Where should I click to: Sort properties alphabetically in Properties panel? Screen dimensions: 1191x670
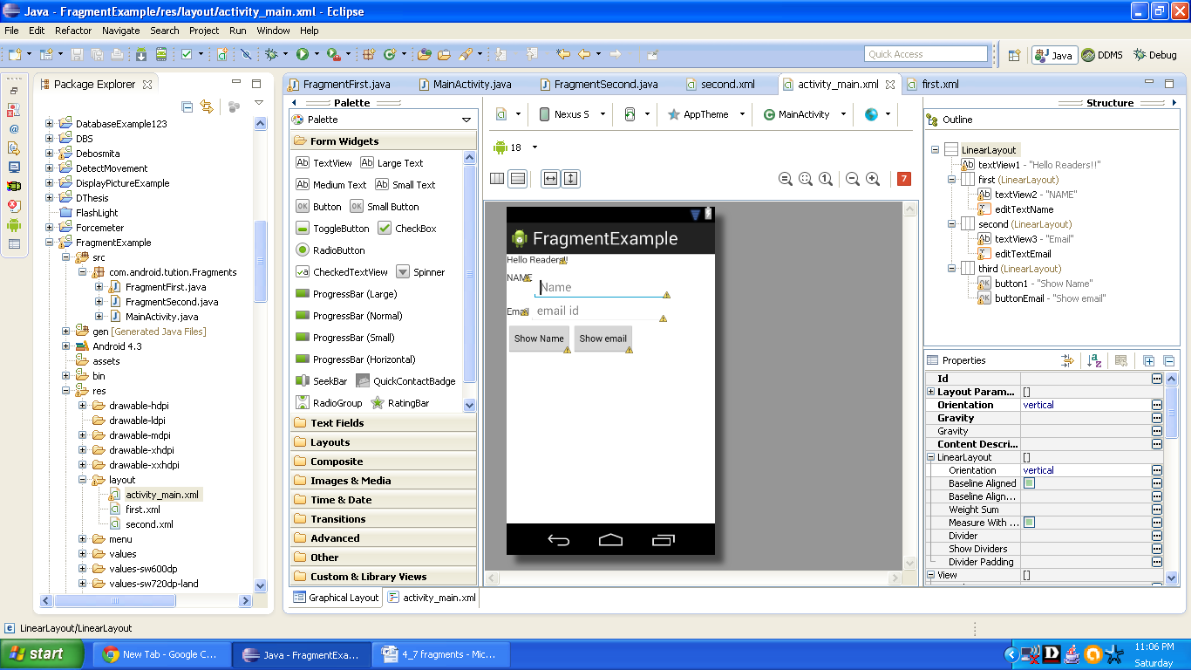(1095, 360)
